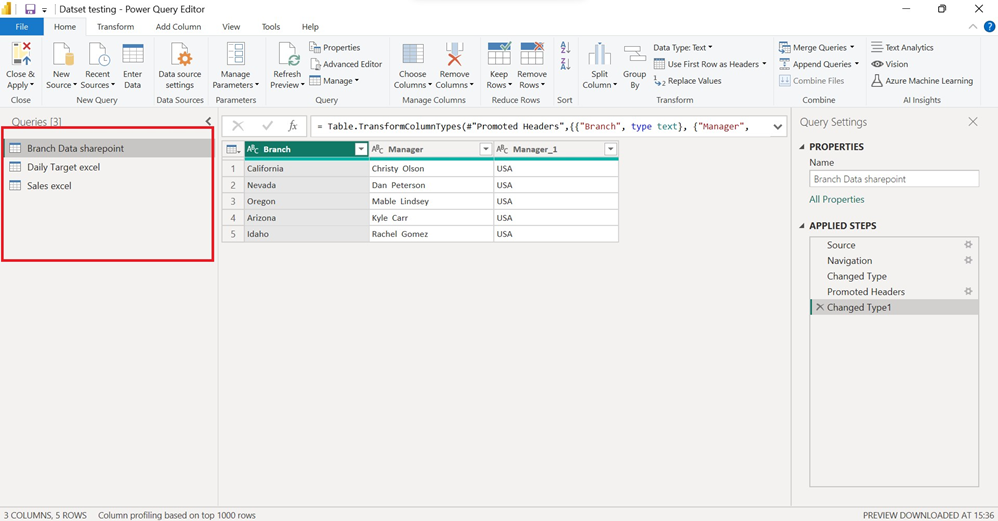This screenshot has width=998, height=521.
Task: Open the Manage query dropdown
Action: [334, 81]
